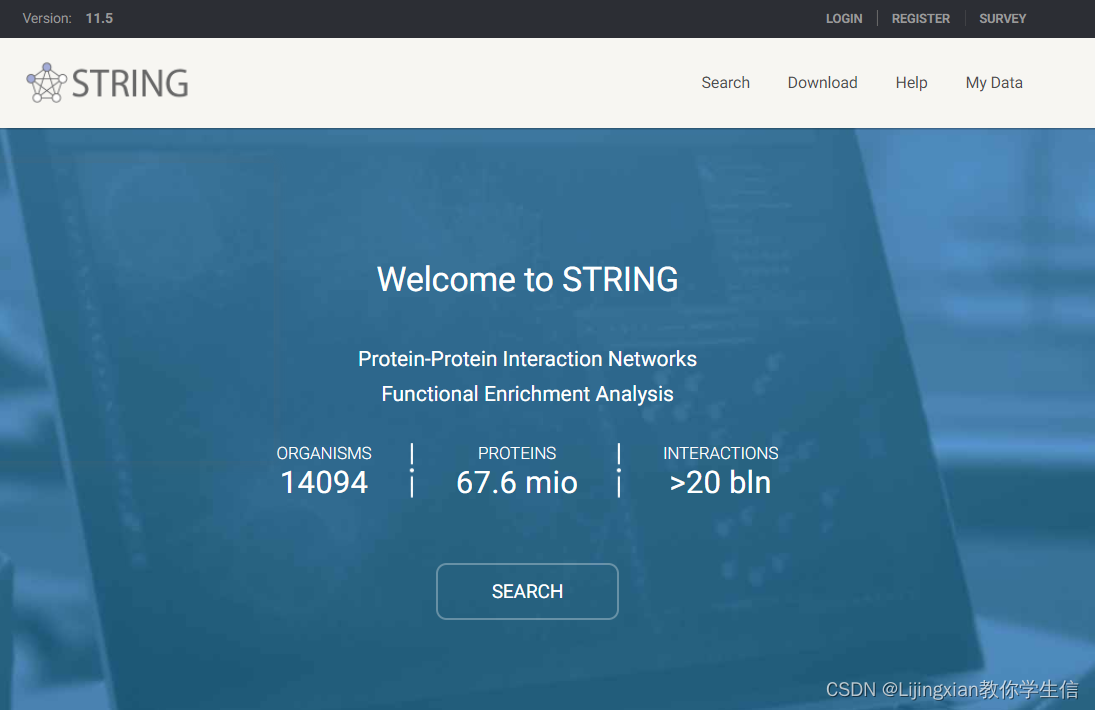Image resolution: width=1095 pixels, height=710 pixels.
Task: Click the STRING network logo icon
Action: point(47,83)
